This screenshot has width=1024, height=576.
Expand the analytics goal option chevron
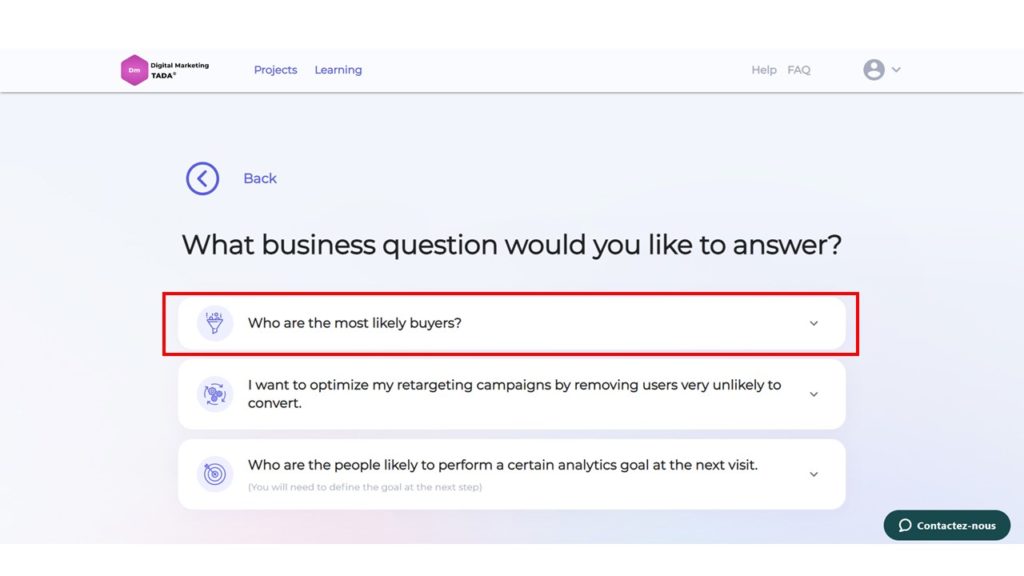pos(814,474)
